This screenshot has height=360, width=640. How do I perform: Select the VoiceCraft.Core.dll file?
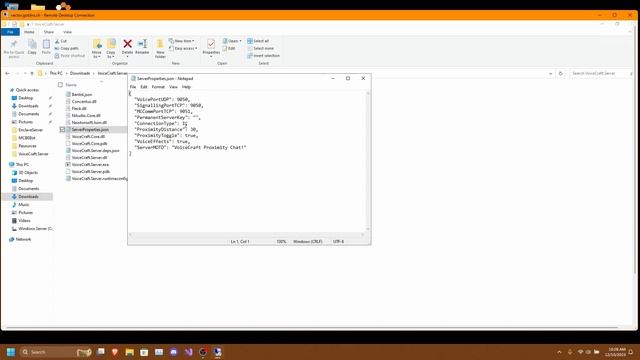(x=88, y=137)
